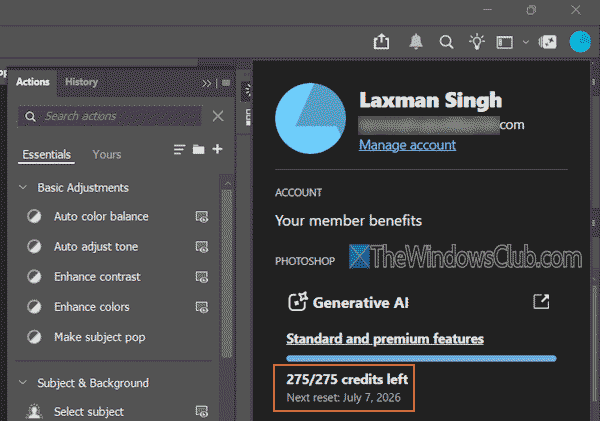Collapse the Basic Adjustments group
The width and height of the screenshot is (600, 421).
(23, 188)
